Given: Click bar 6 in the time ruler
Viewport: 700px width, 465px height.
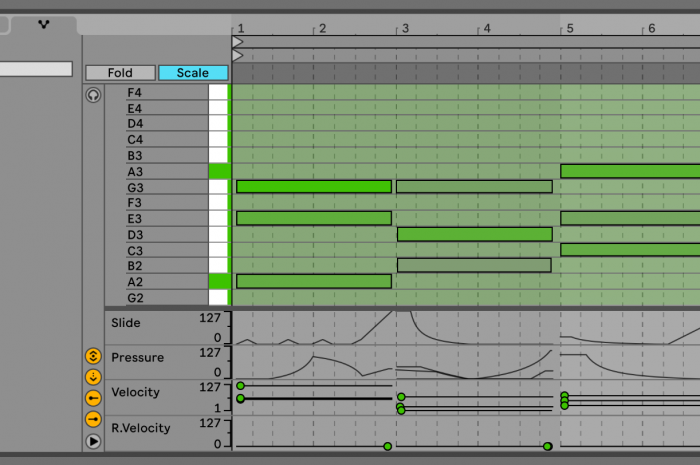Looking at the screenshot, I should (x=652, y=29).
